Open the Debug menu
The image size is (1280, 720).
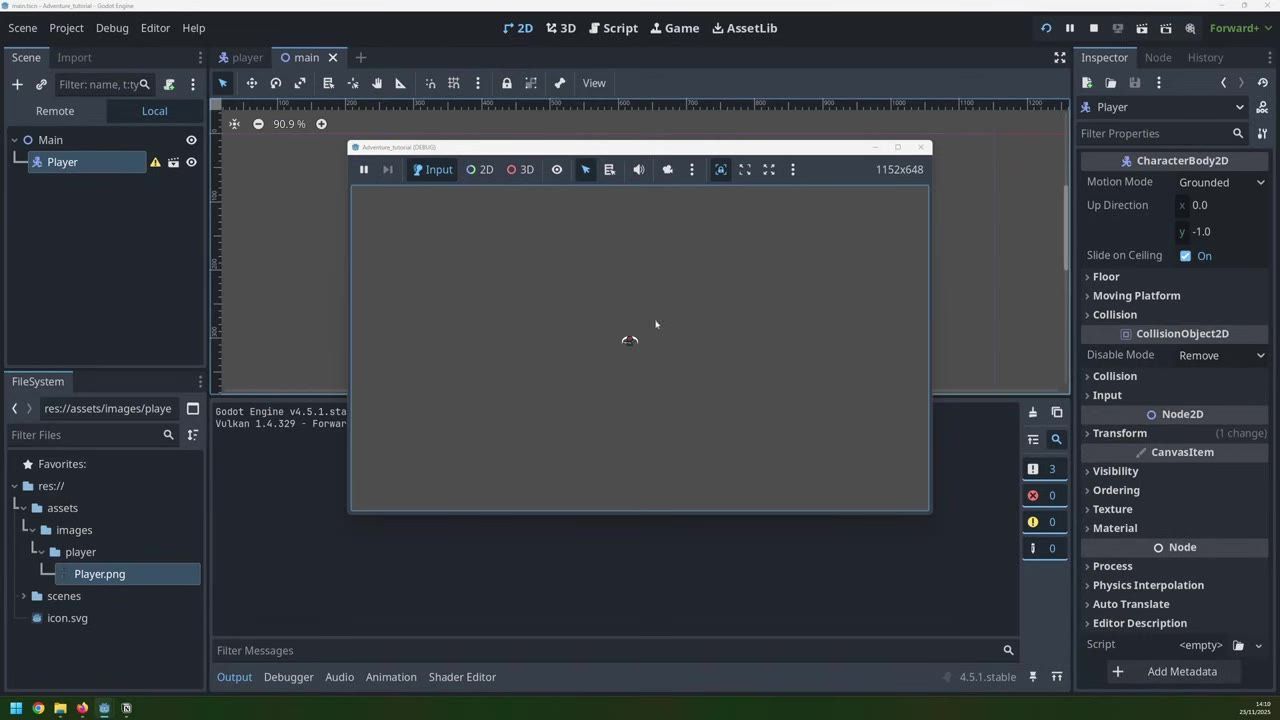click(x=112, y=28)
